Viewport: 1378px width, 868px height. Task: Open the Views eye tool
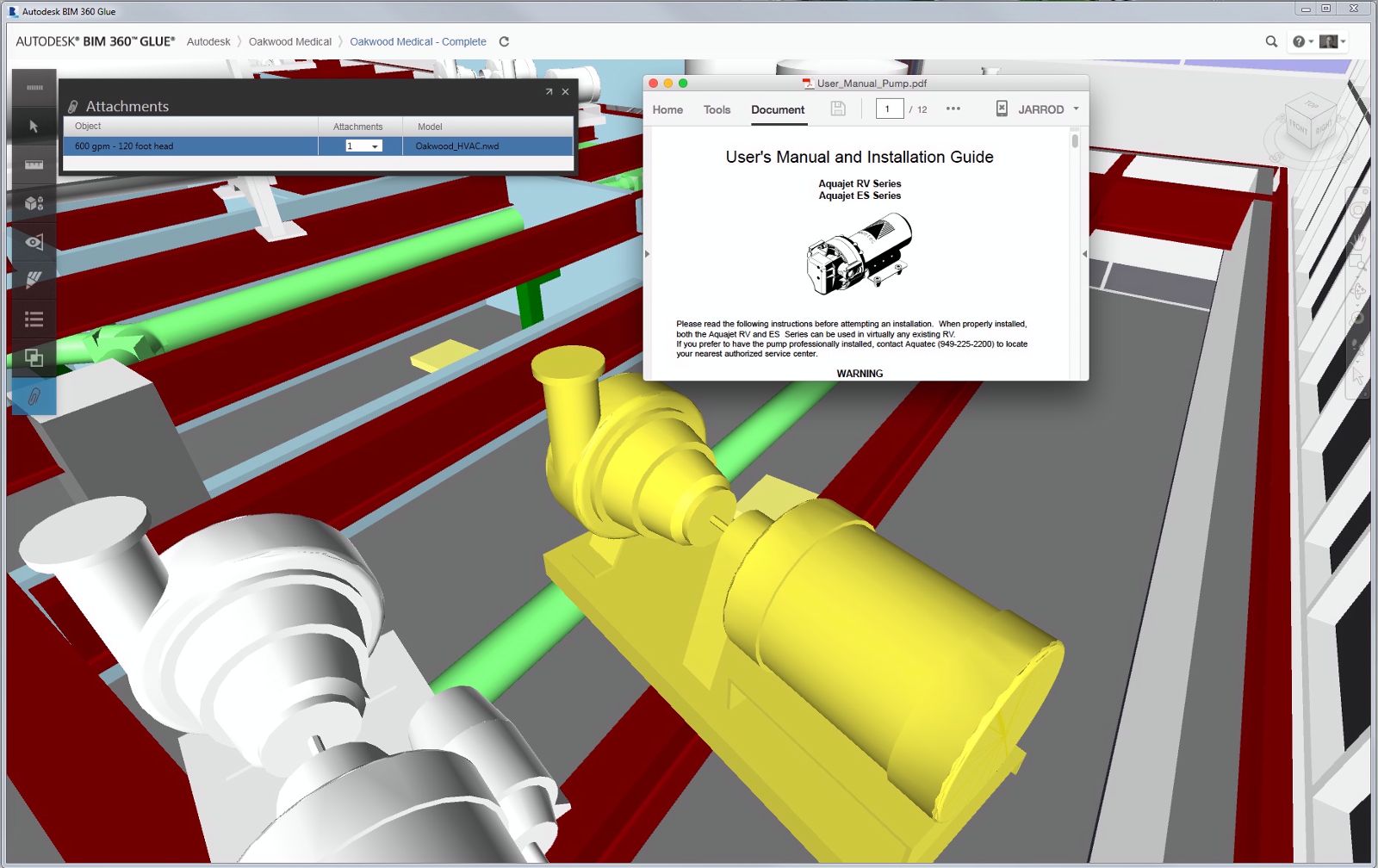pyautogui.click(x=34, y=242)
